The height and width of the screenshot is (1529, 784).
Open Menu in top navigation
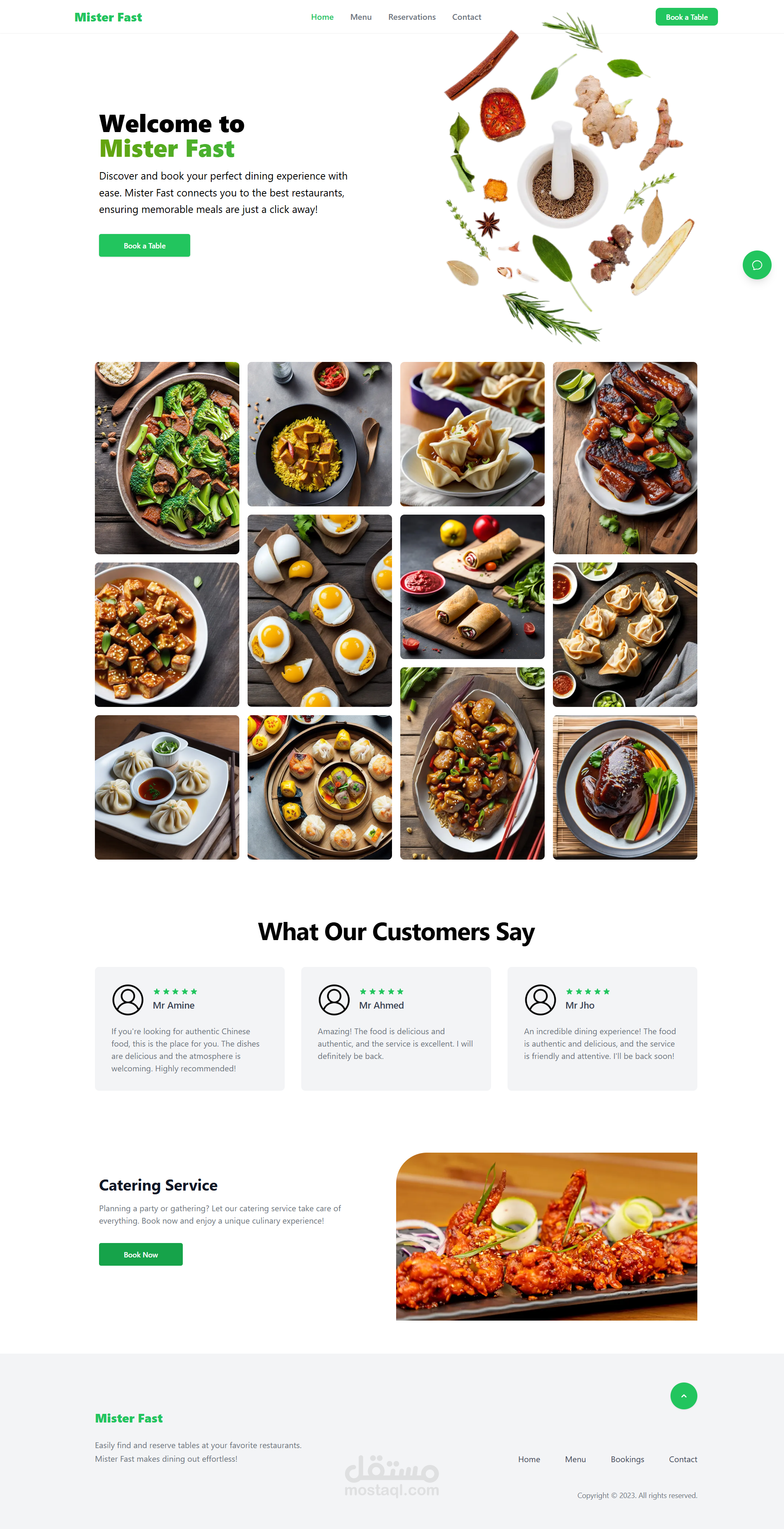(361, 17)
